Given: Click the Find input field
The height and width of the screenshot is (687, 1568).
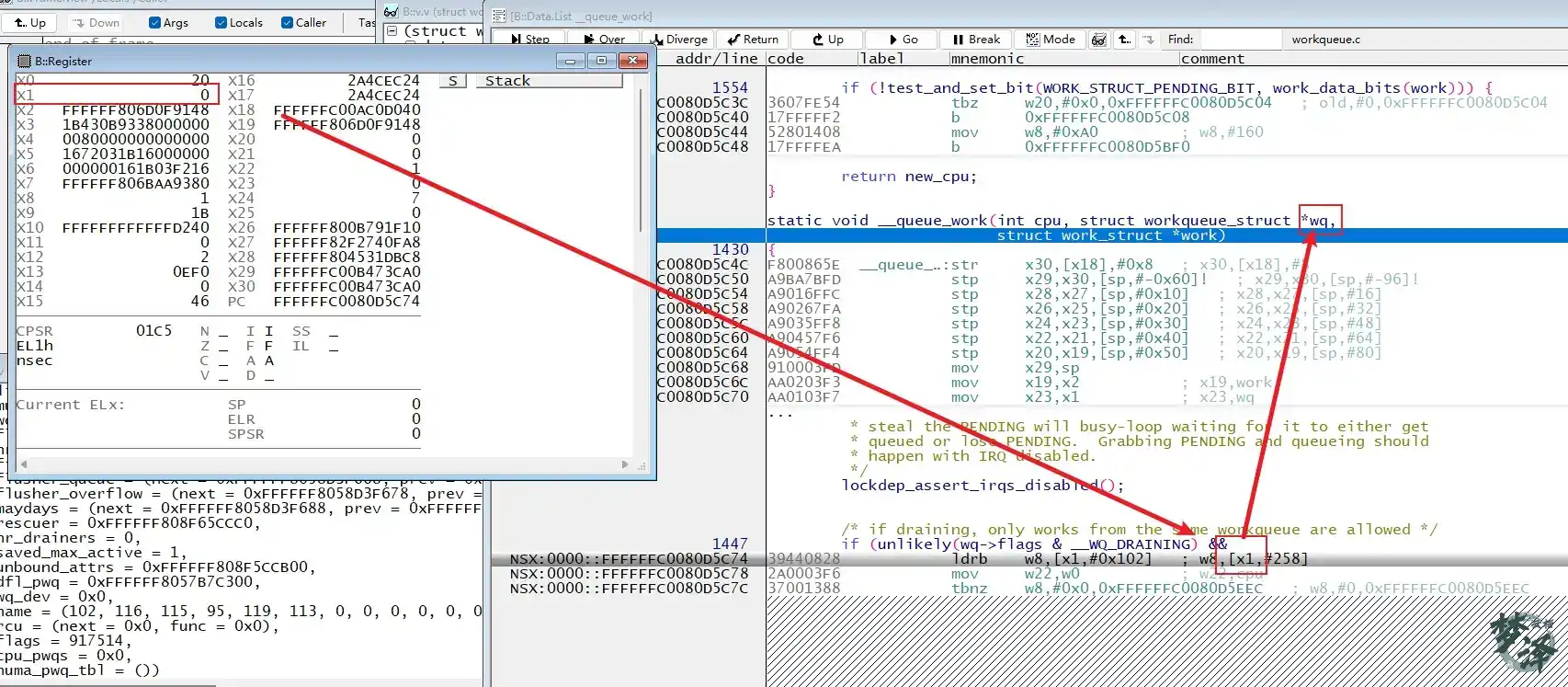Looking at the screenshot, I should [1240, 40].
